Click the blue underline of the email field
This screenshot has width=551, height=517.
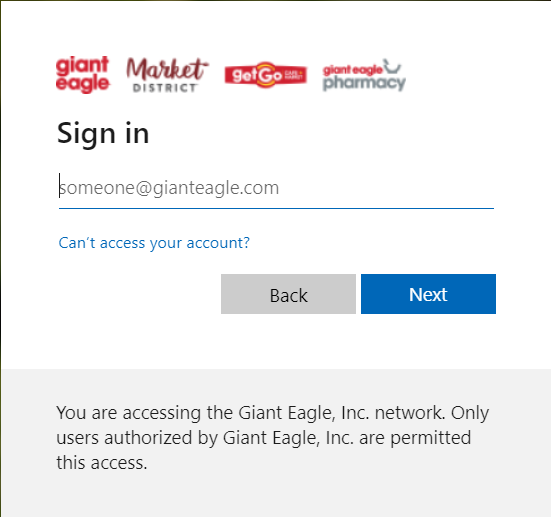(276, 208)
